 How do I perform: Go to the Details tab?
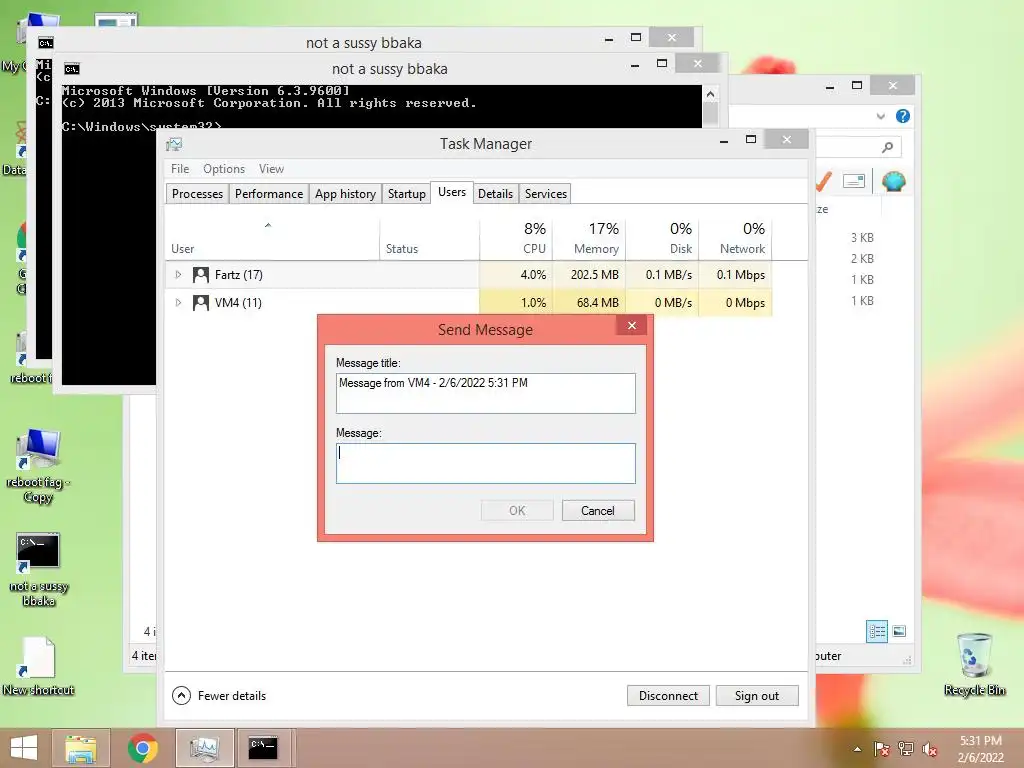495,194
